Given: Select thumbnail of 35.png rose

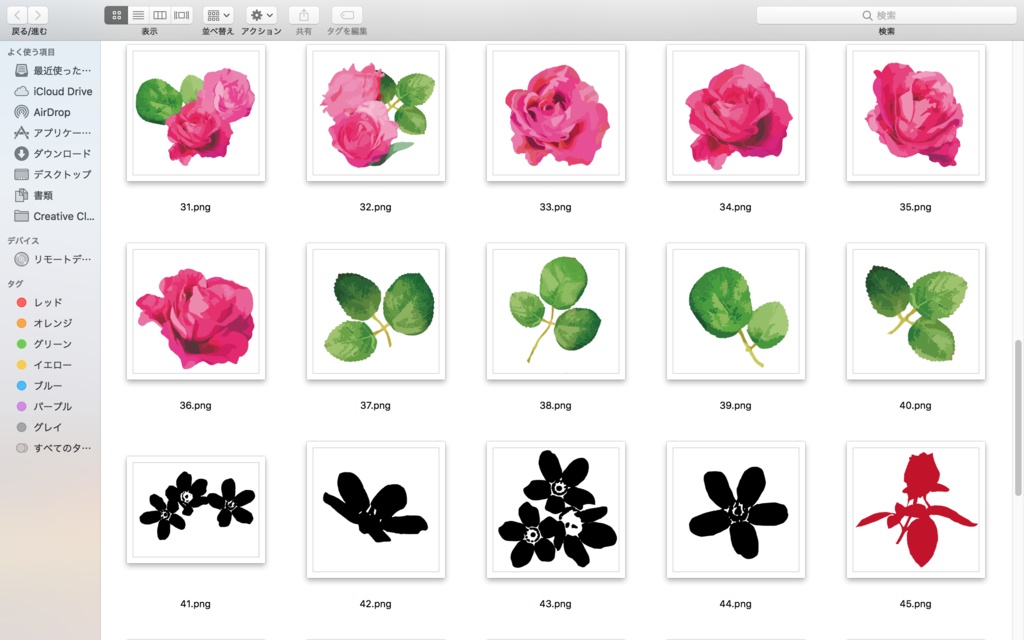Looking at the screenshot, I should point(916,113).
